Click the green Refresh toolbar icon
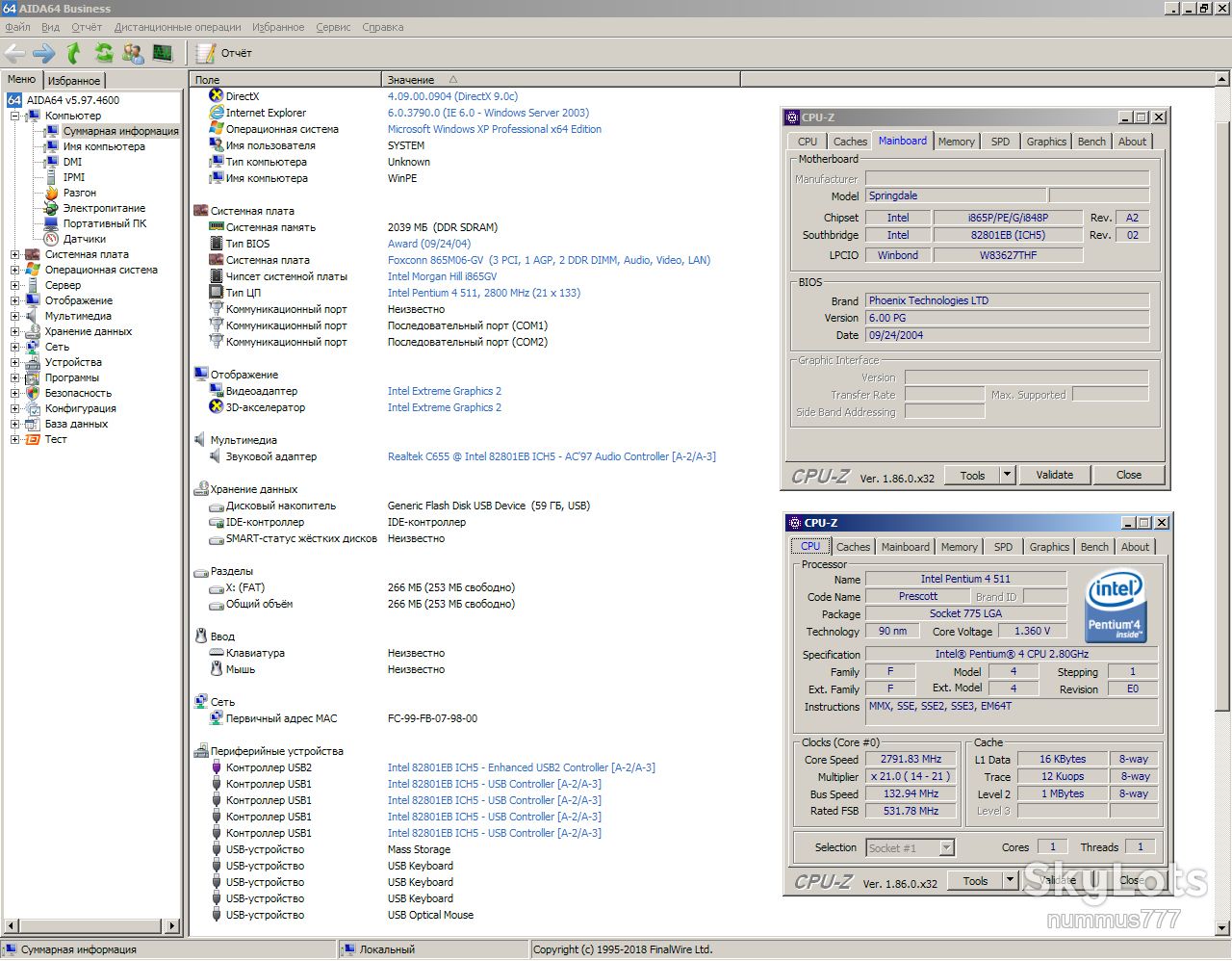The width and height of the screenshot is (1232, 961). (x=103, y=53)
